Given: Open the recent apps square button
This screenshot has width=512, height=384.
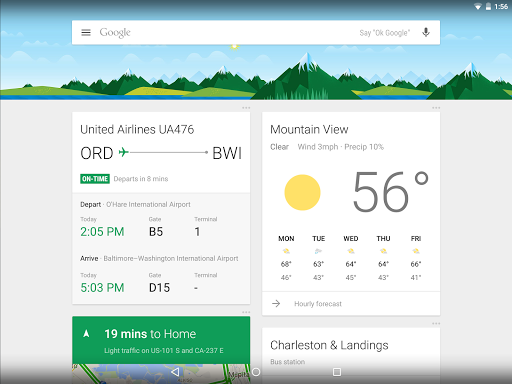Looking at the screenshot, I should pyautogui.click(x=337, y=372).
